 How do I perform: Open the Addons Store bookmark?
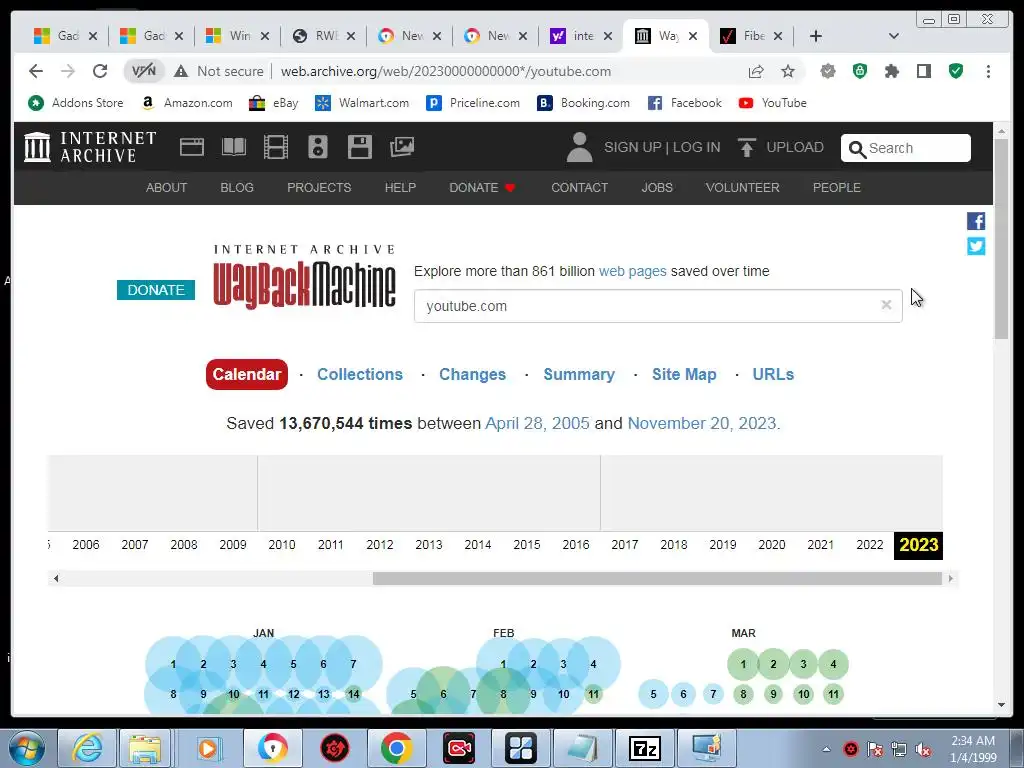(x=76, y=103)
